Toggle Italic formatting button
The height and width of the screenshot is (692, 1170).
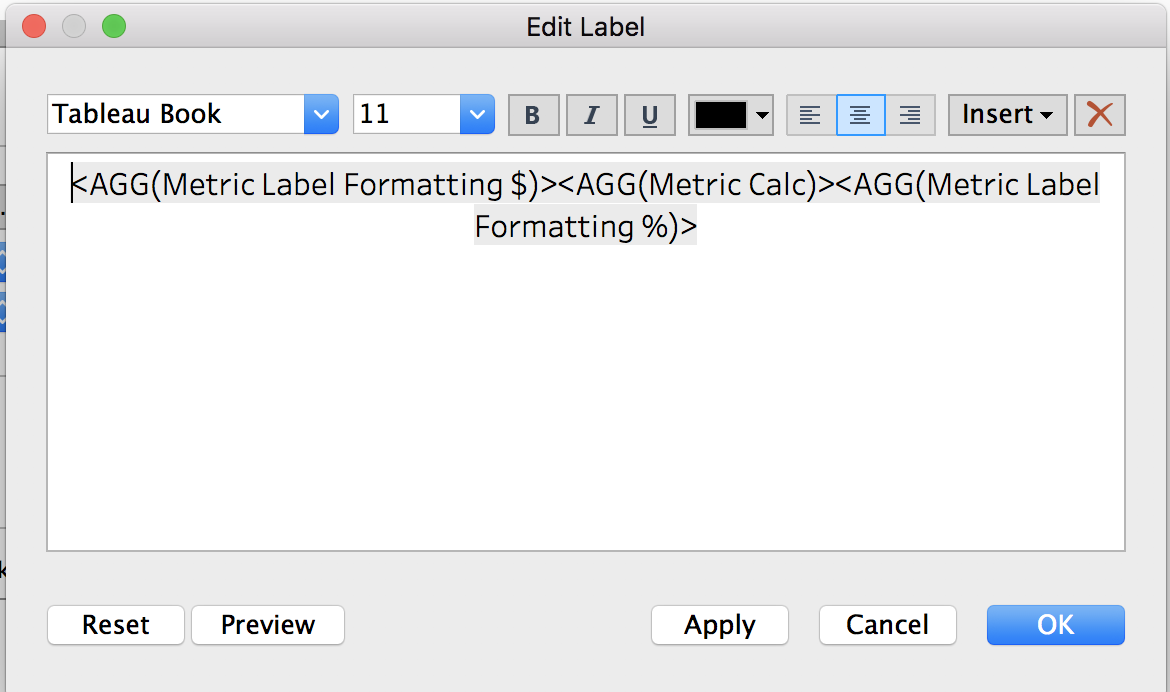pos(591,115)
